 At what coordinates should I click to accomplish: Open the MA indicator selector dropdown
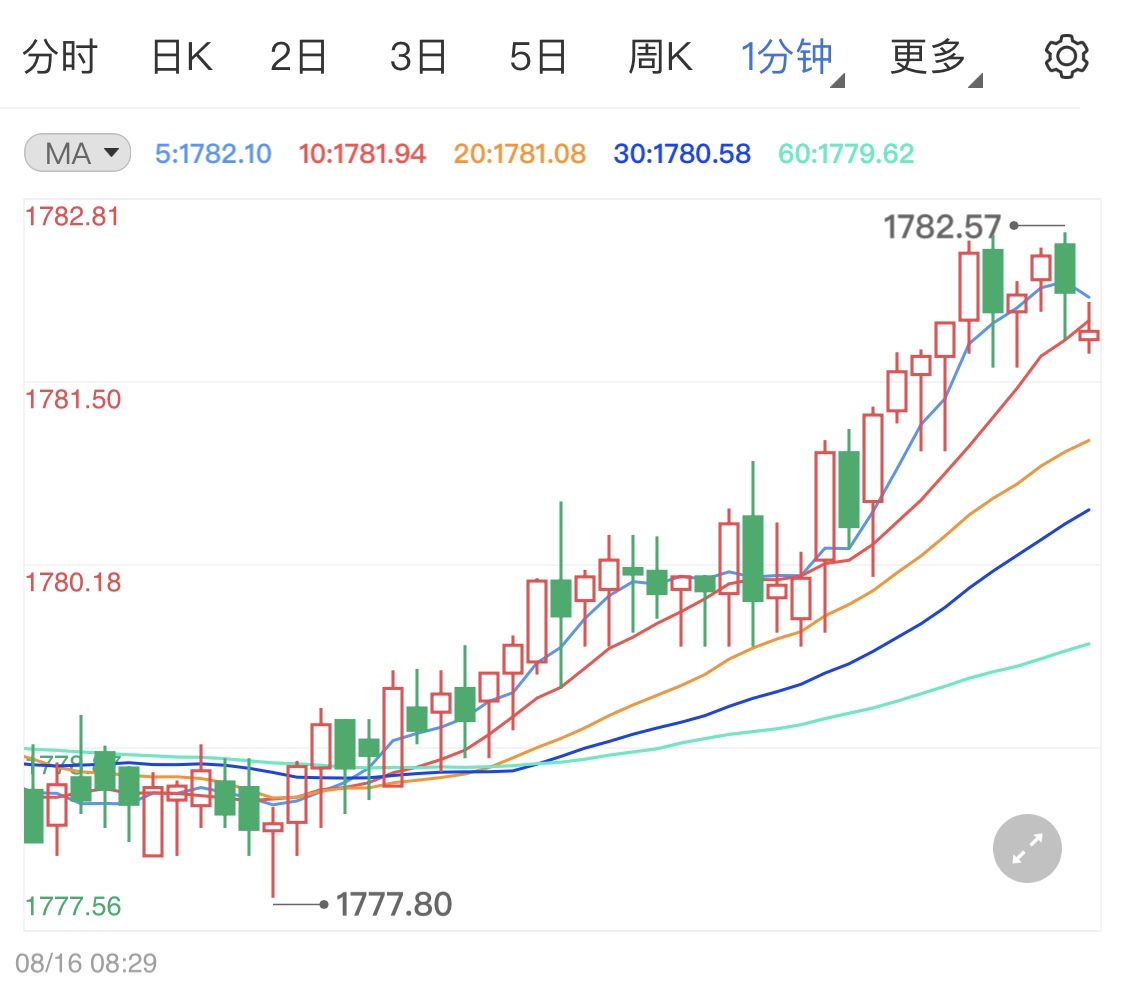coord(77,153)
